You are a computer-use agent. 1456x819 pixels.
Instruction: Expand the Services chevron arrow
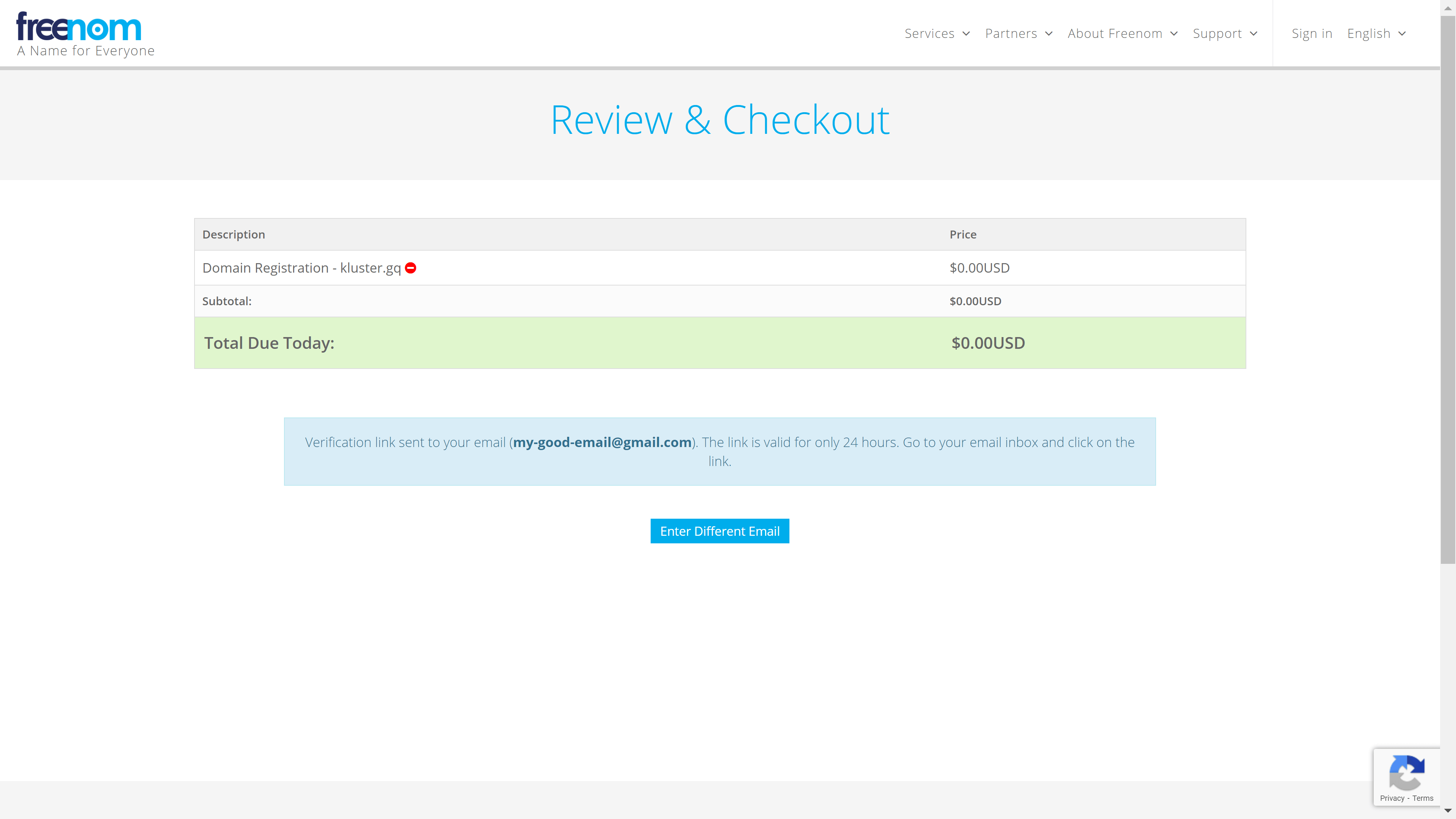[x=966, y=33]
